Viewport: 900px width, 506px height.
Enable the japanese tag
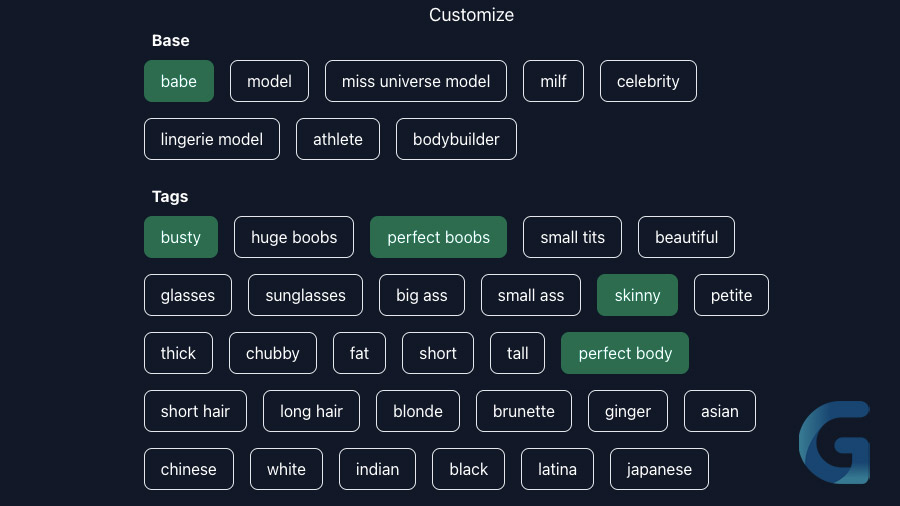point(659,469)
